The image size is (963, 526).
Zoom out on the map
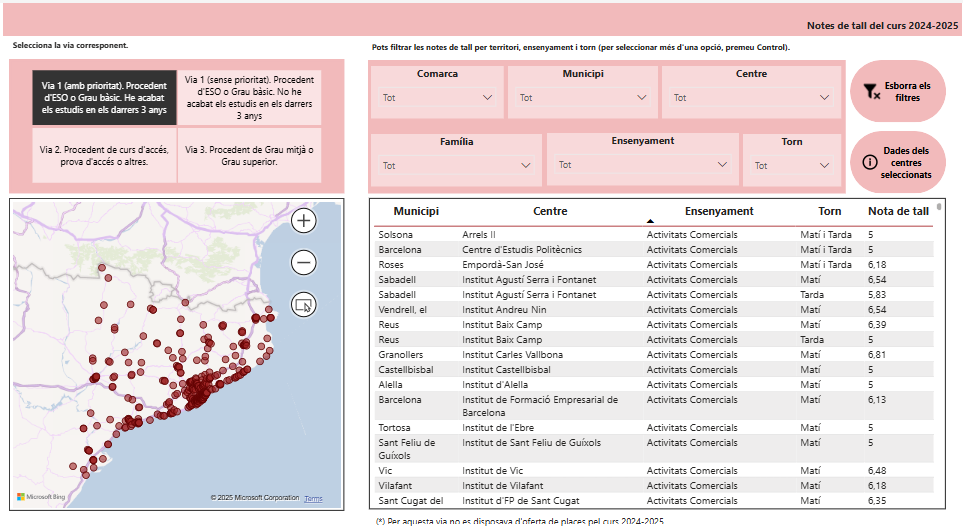click(304, 263)
